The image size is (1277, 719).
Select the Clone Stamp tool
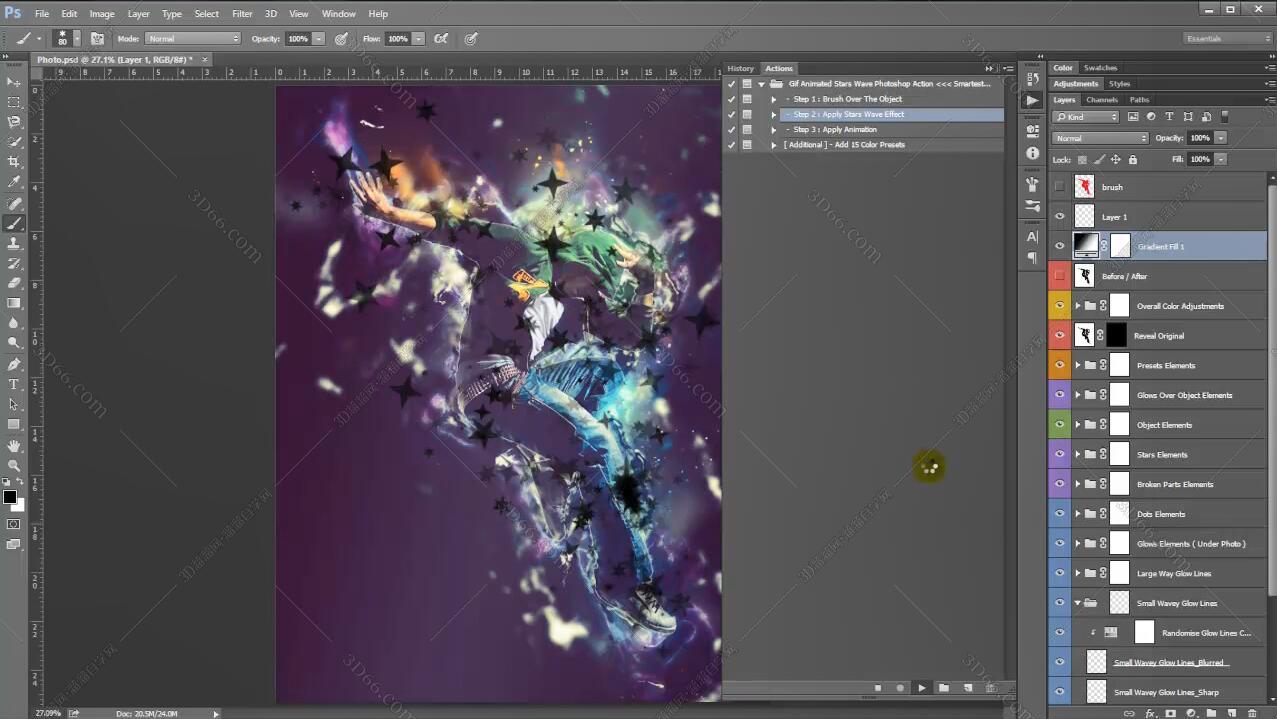(x=14, y=243)
